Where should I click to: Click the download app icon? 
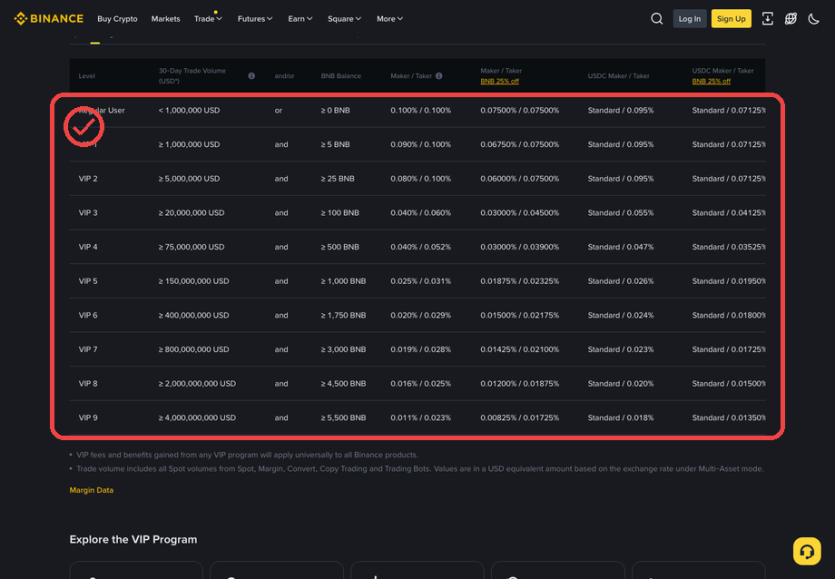pos(767,19)
